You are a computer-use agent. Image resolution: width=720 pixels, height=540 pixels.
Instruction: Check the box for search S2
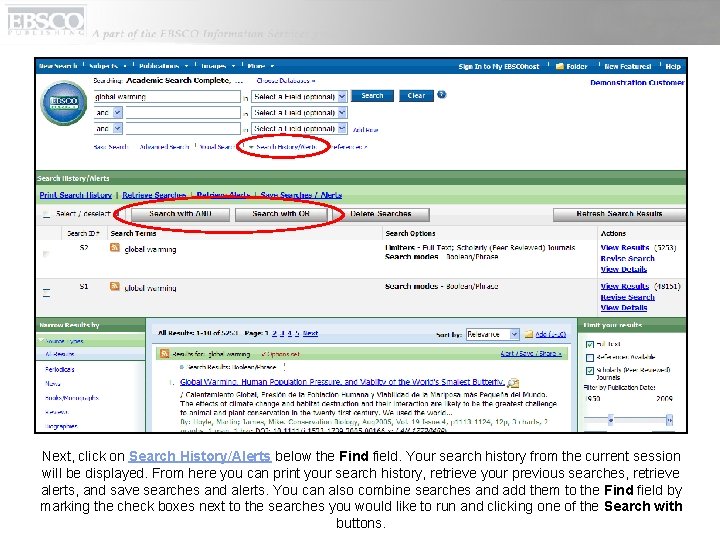click(x=46, y=253)
